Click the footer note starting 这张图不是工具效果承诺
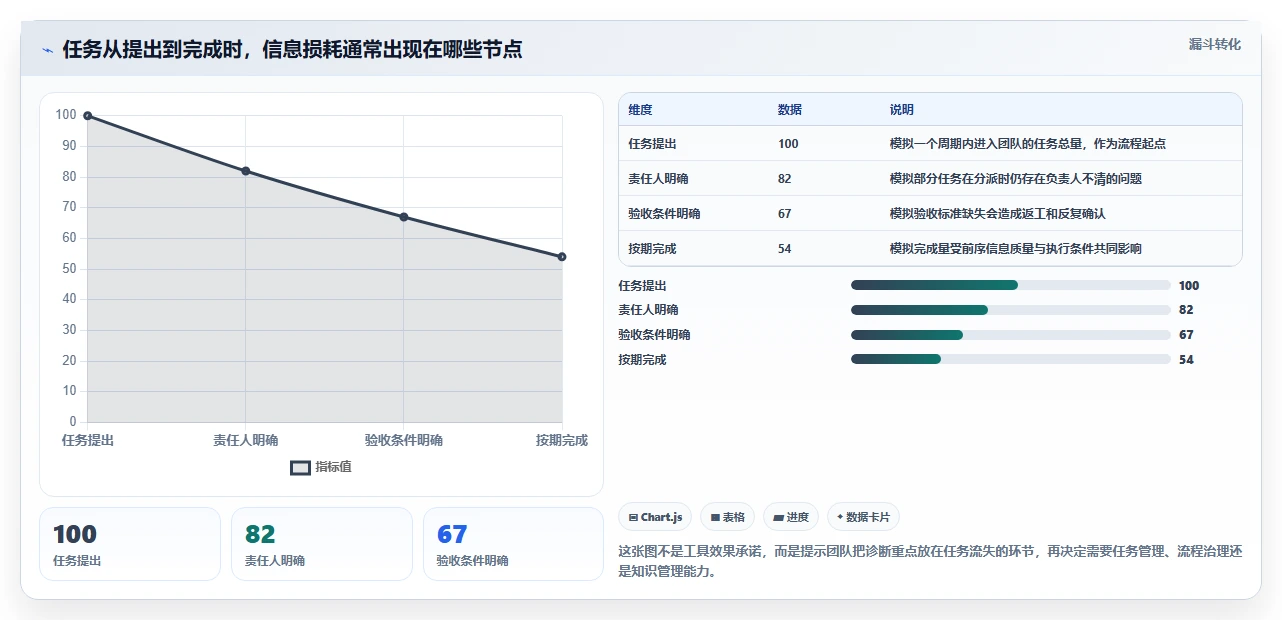 point(930,562)
